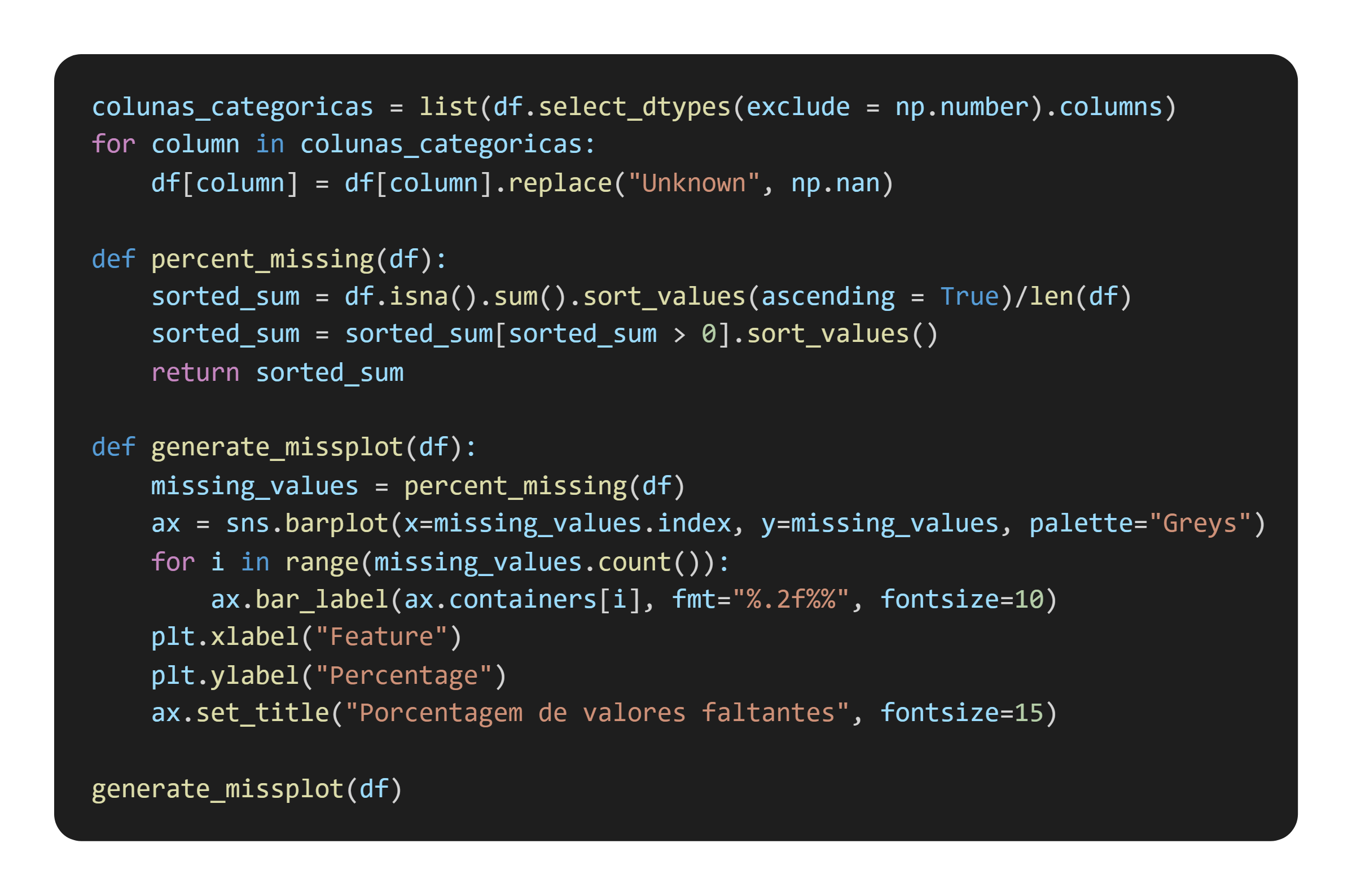Select the True keyword in sort_values
This screenshot has width=1352, height=896.
tap(969, 297)
